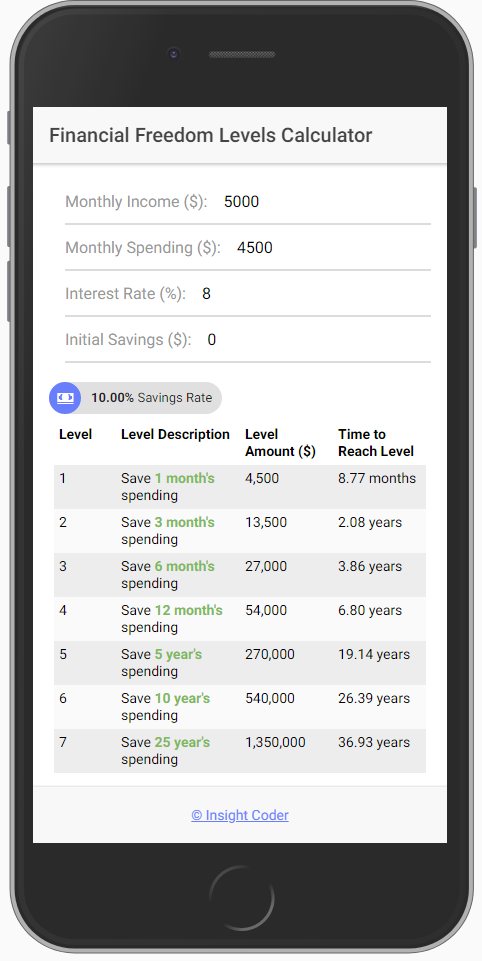Screen dimensions: 482x961
Task: Open the Insight Coder footer link
Action: click(240, 815)
